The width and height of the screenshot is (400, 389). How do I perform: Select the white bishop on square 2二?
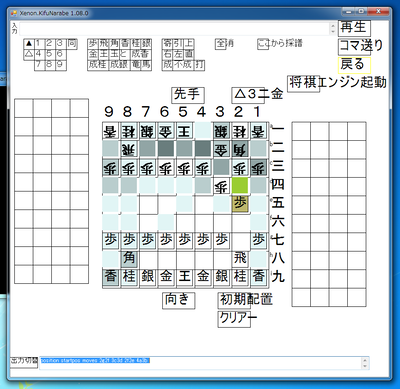(x=240, y=149)
